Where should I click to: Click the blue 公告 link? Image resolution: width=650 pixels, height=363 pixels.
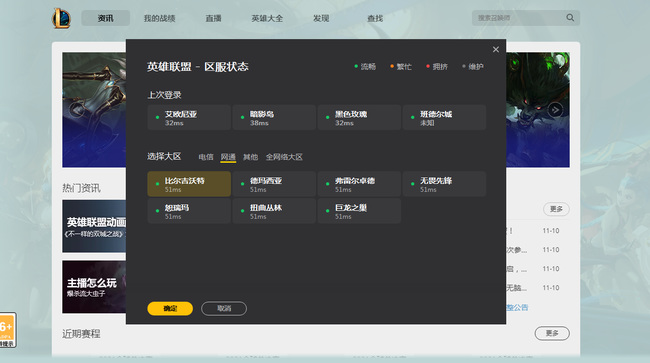coord(517,307)
